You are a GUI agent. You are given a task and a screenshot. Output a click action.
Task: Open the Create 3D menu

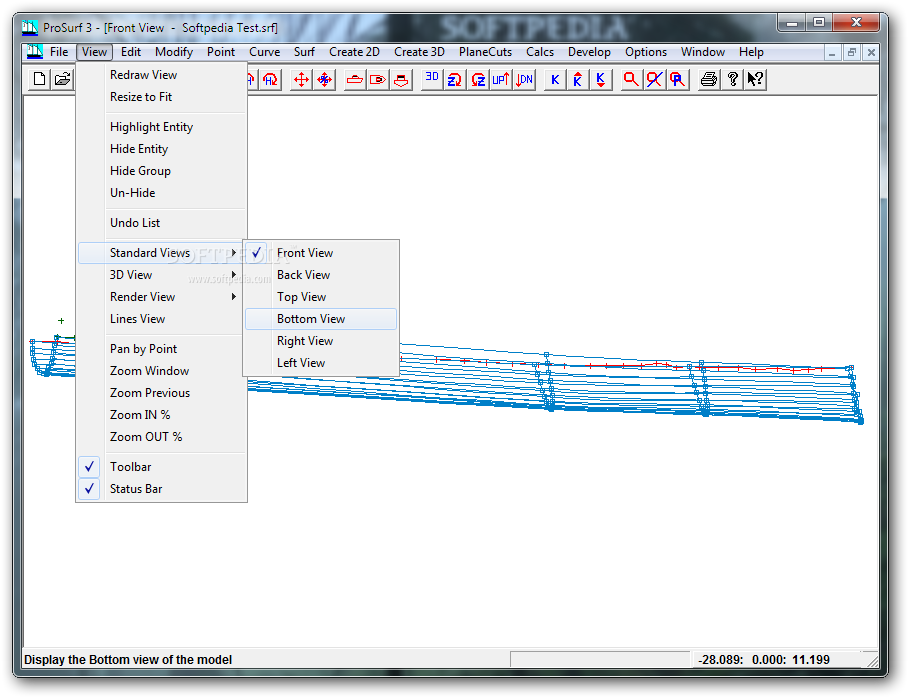point(419,52)
